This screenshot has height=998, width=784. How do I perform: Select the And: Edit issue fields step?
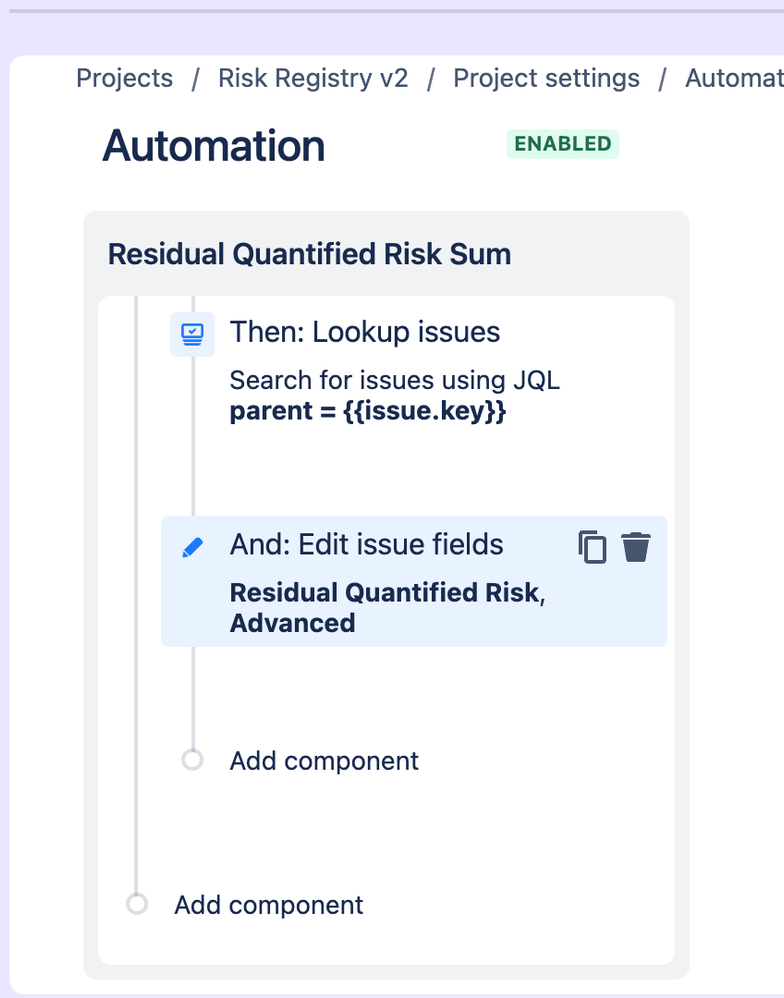[367, 545]
